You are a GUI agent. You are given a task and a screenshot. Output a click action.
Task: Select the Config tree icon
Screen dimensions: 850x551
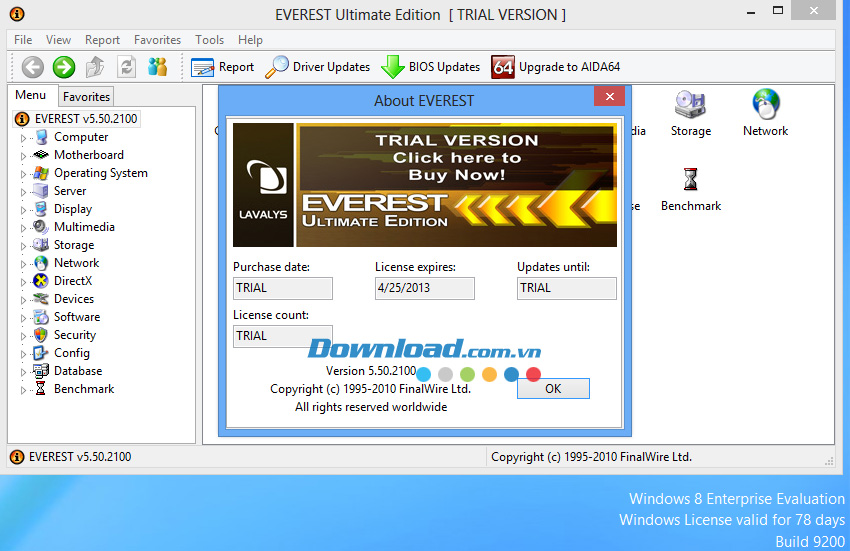(41, 353)
